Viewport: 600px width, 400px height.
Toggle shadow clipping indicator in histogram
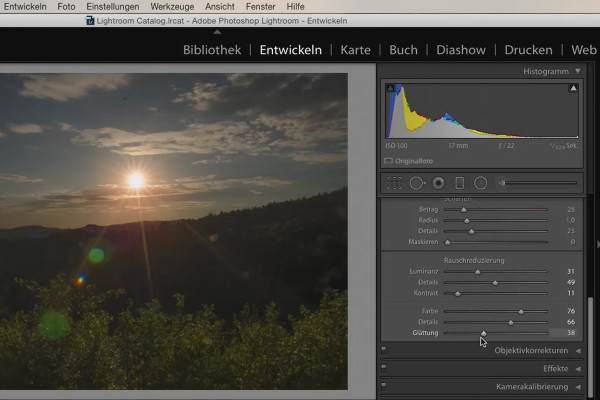[390, 88]
